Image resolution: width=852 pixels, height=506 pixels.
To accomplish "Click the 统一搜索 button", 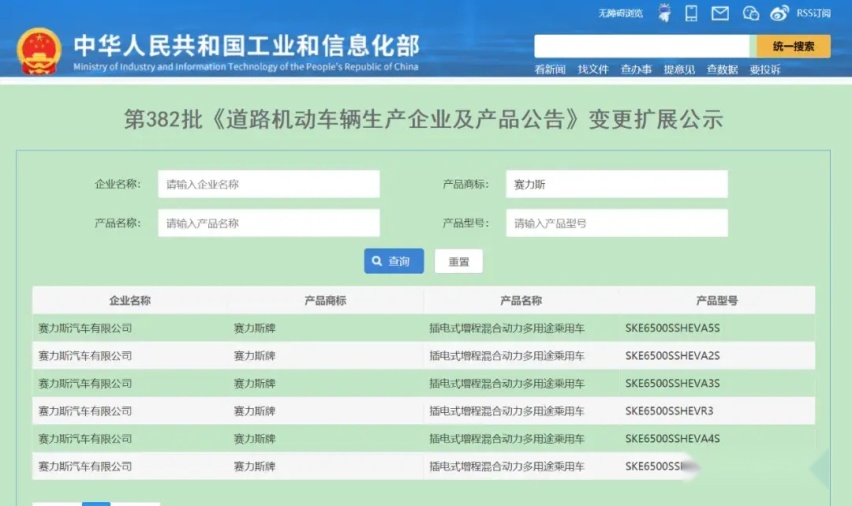I will click(793, 46).
